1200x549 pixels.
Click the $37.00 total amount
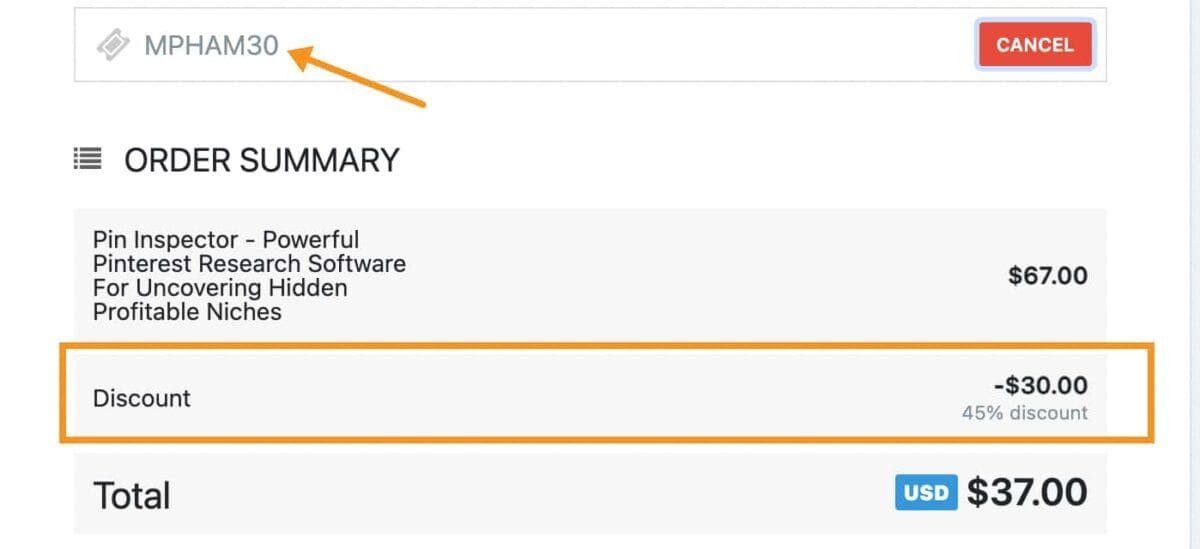1026,492
